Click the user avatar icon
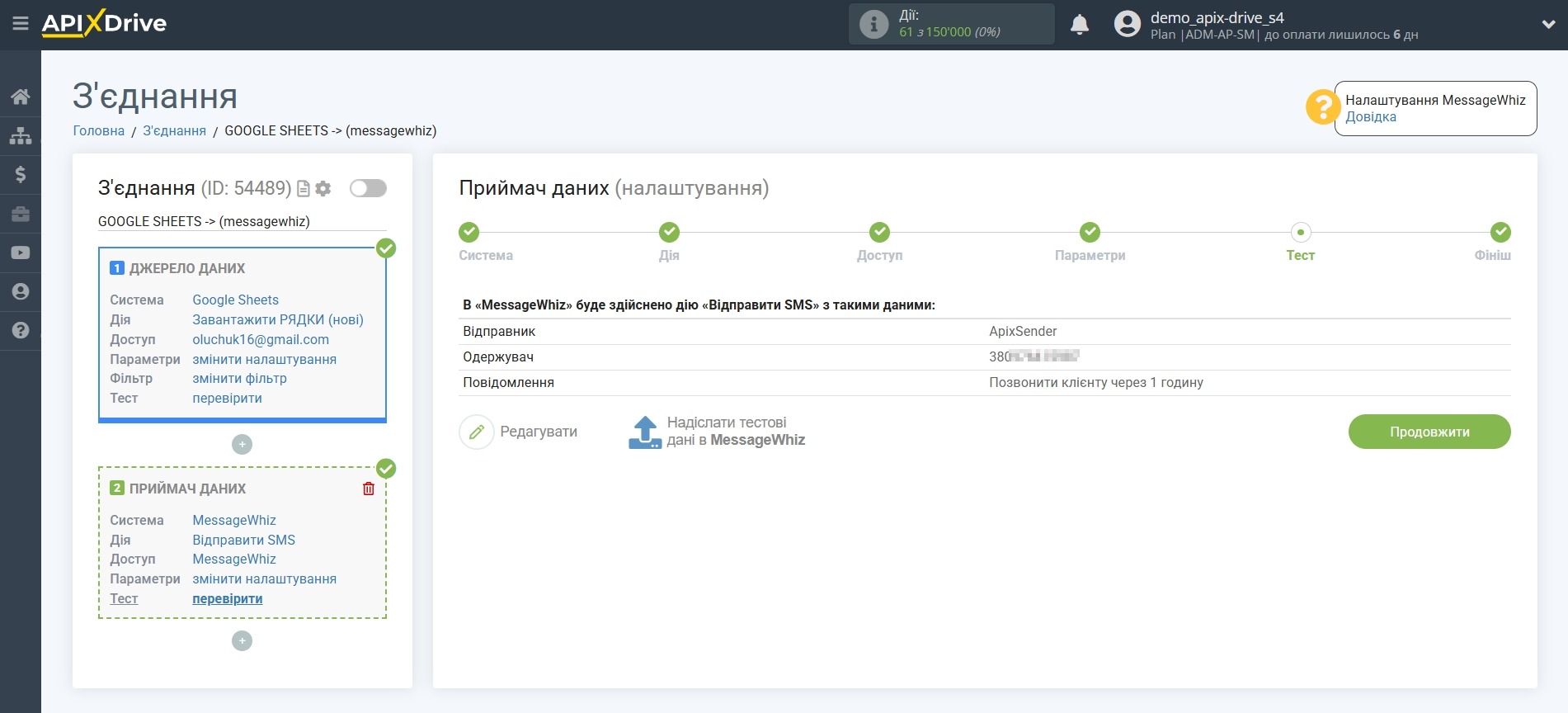Viewport: 1568px width, 713px height. coord(1127,24)
